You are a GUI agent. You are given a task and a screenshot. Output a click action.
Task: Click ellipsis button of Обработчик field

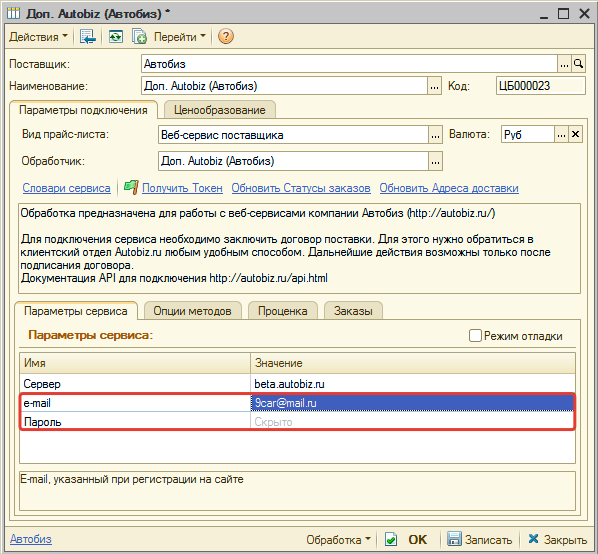tap(435, 161)
